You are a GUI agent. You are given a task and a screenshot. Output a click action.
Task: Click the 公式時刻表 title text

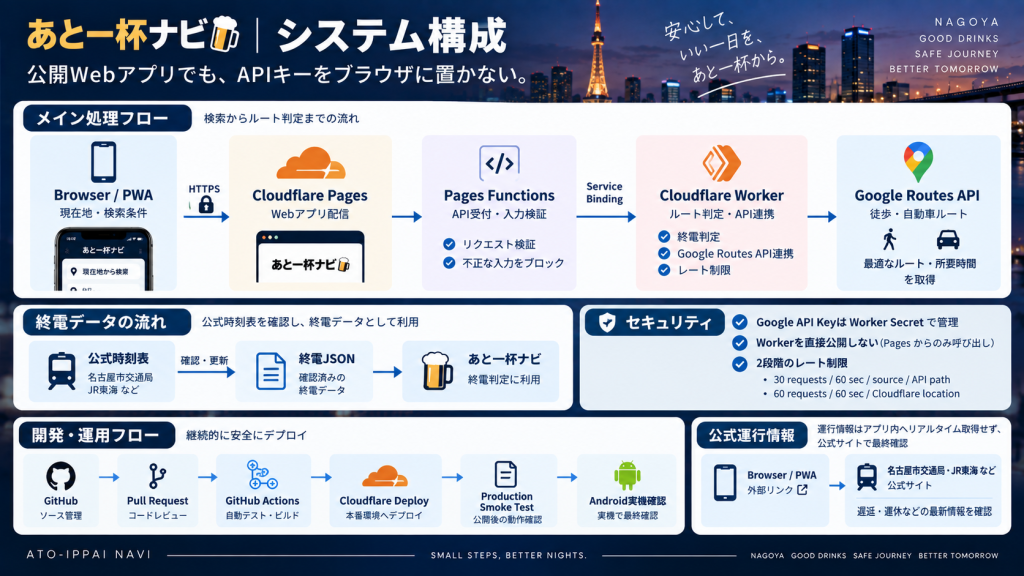[x=118, y=359]
